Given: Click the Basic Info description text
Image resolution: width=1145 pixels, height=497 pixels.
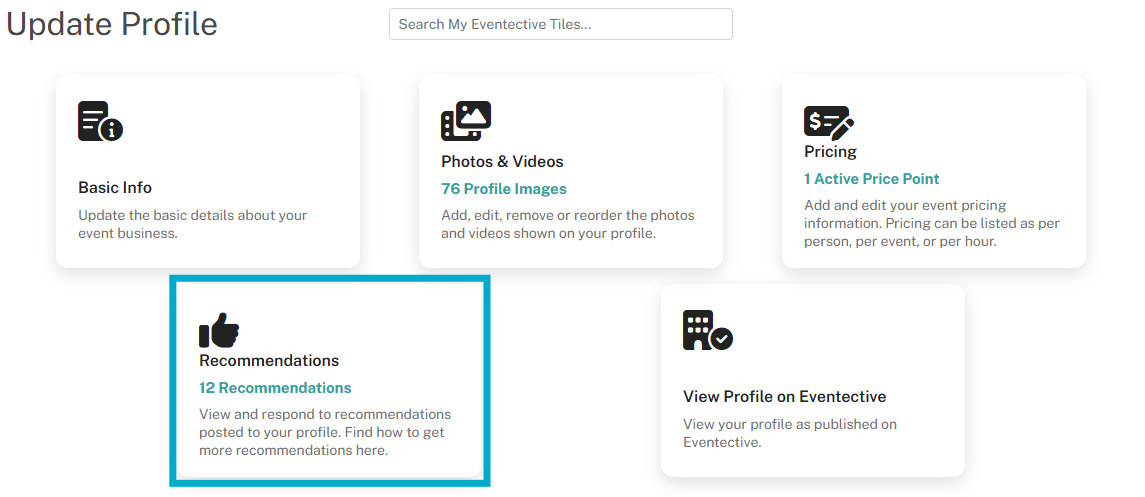Looking at the screenshot, I should click(x=193, y=224).
